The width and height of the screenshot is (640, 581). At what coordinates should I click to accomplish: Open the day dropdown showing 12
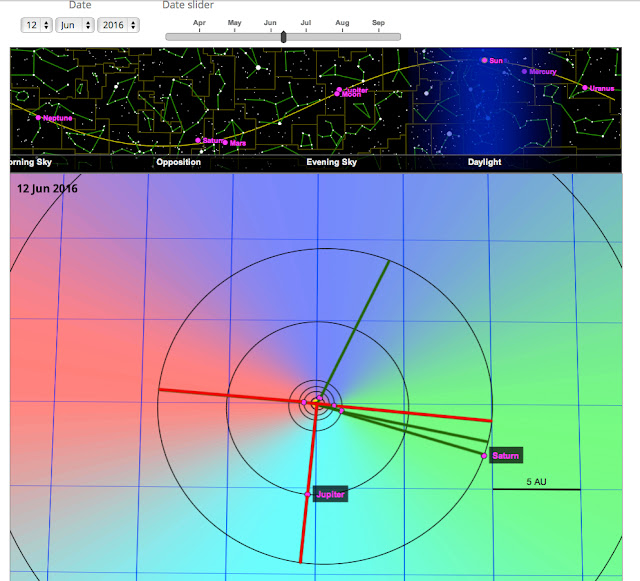tap(36, 25)
